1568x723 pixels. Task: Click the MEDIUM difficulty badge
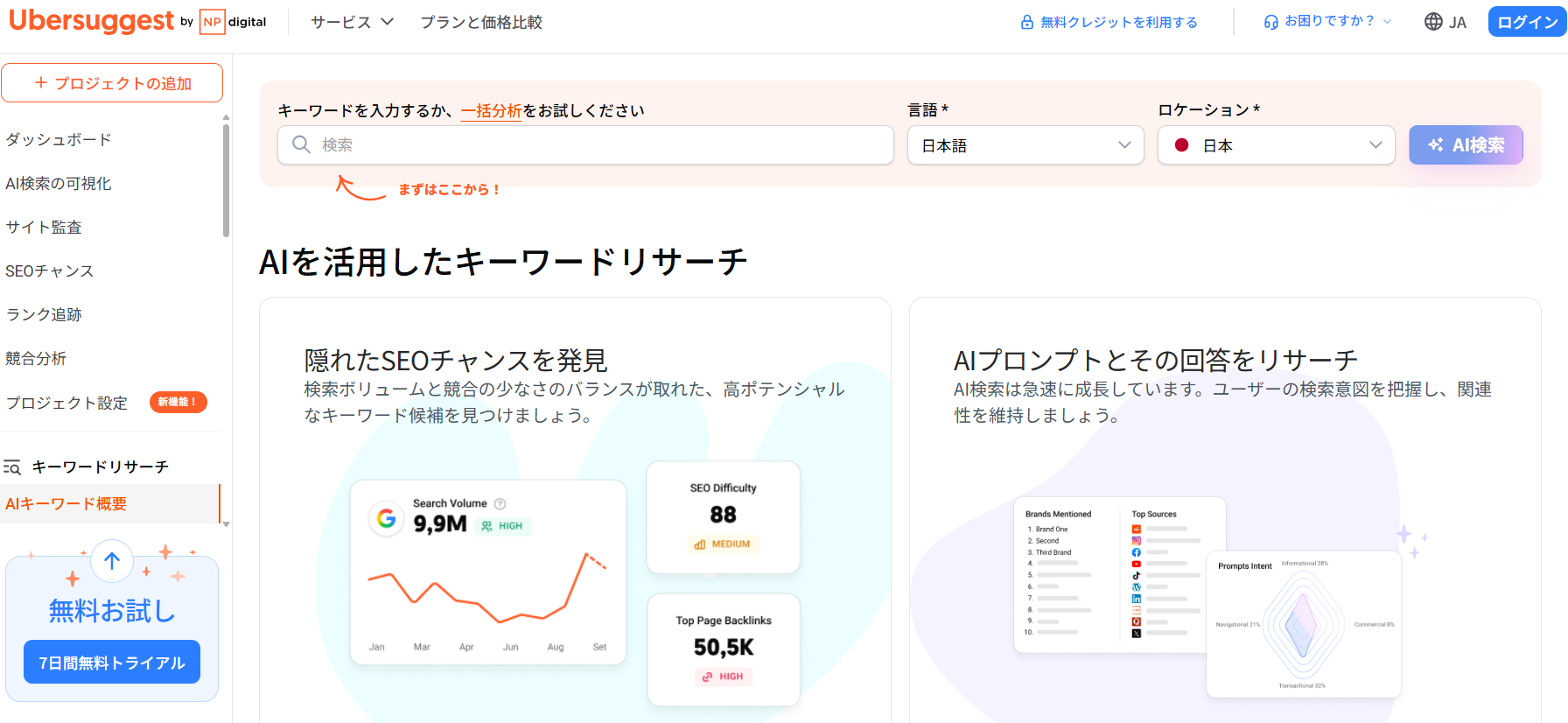723,544
